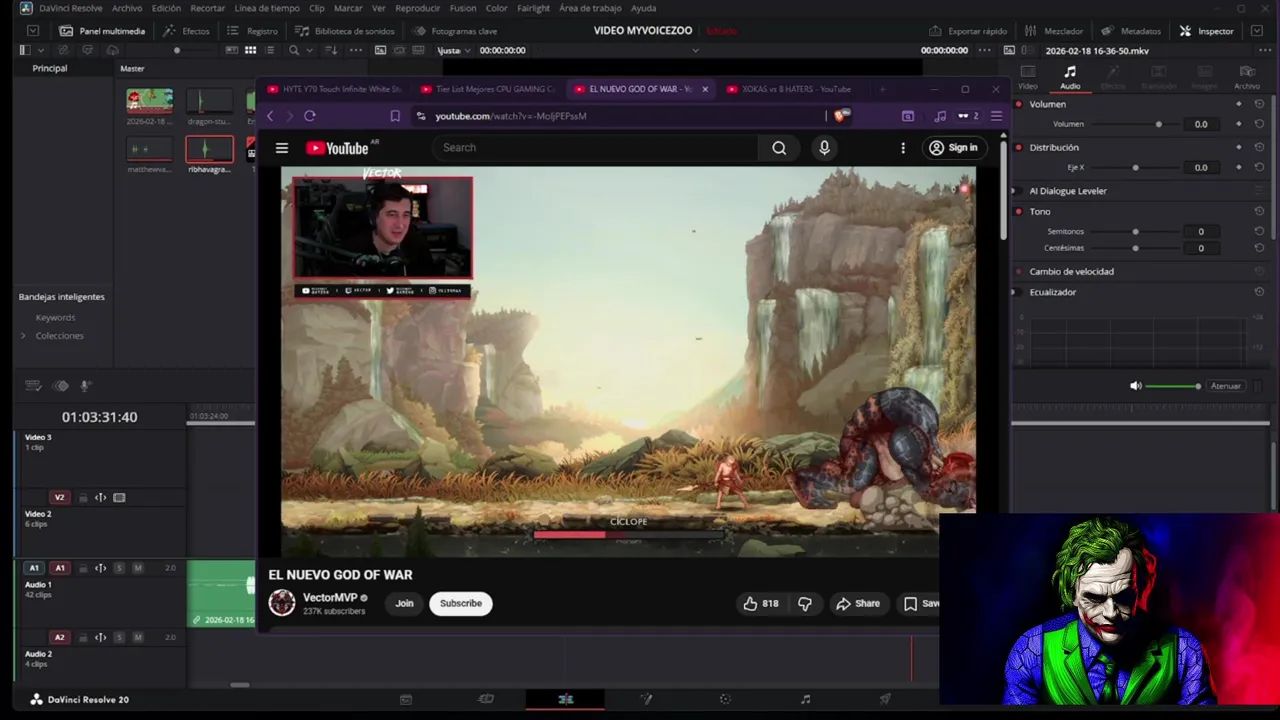Mute the Audio 2 track
The image size is (1280, 720).
(138, 637)
